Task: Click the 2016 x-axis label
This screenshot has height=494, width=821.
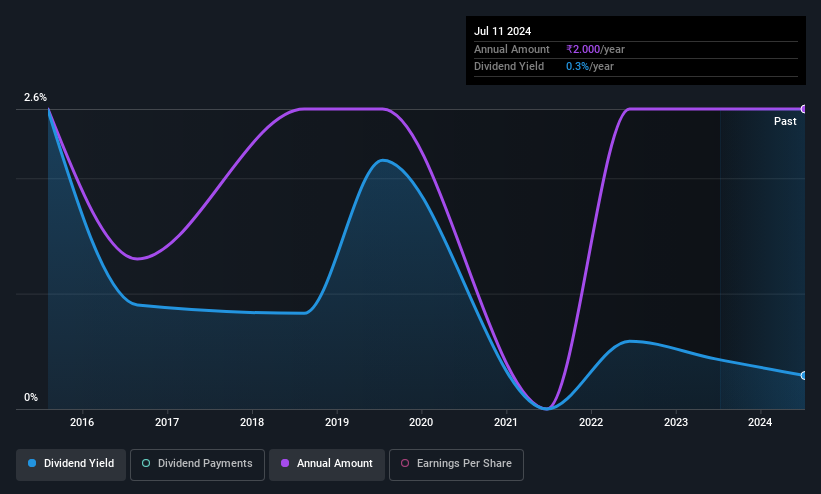Action: pos(82,422)
